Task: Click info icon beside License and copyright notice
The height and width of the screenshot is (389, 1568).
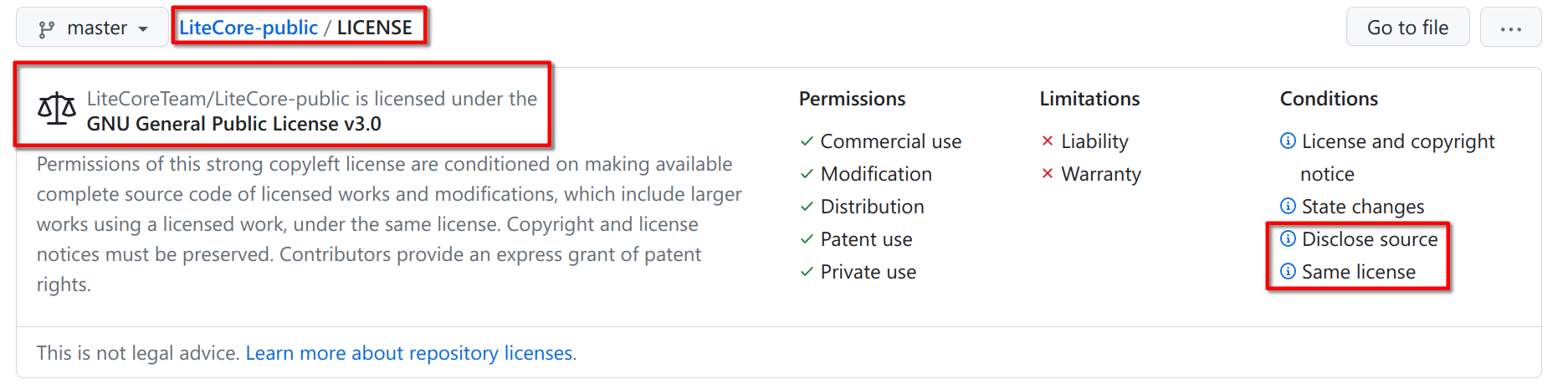Action: (1288, 141)
